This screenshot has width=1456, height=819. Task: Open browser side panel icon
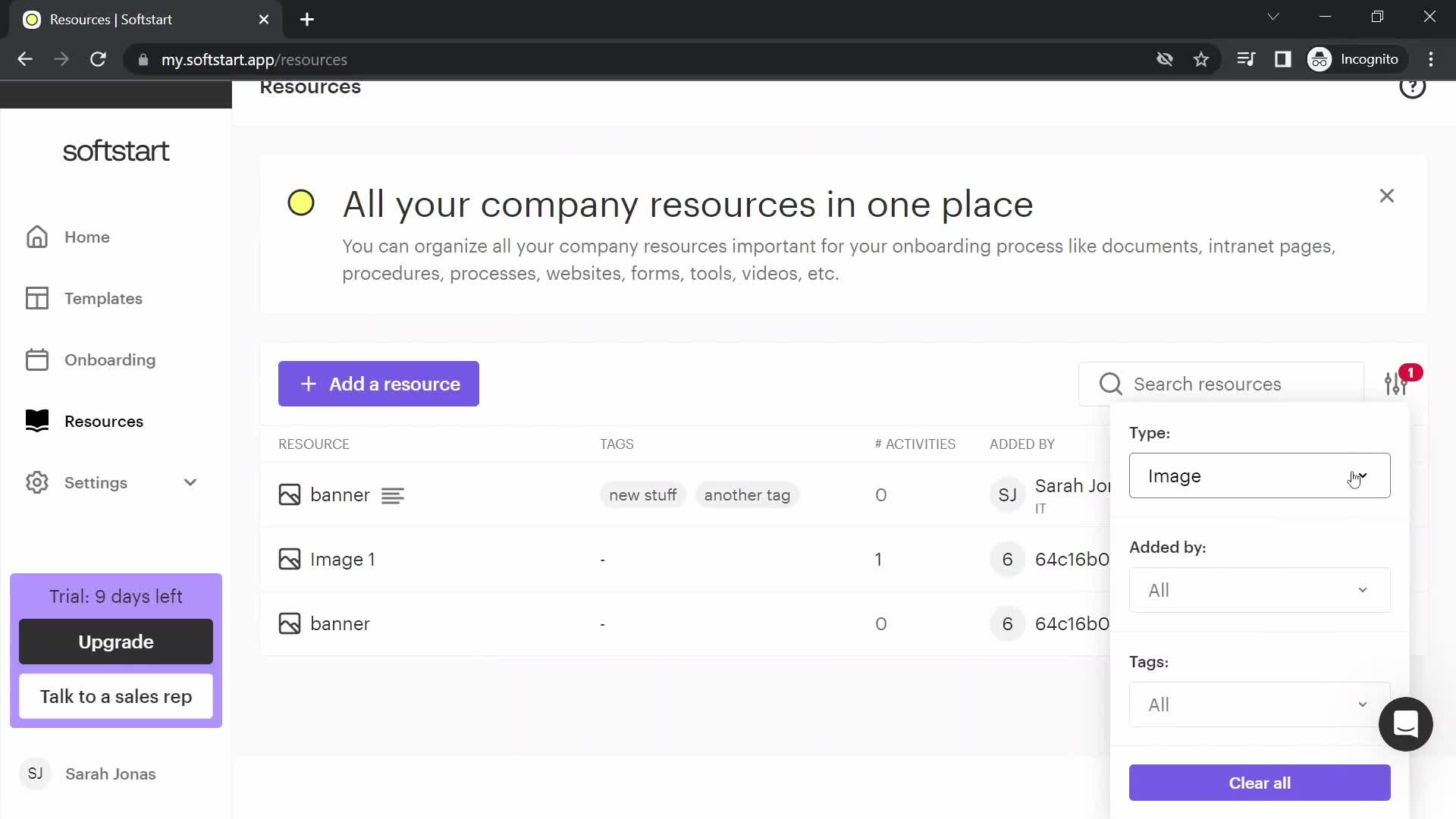point(1282,59)
